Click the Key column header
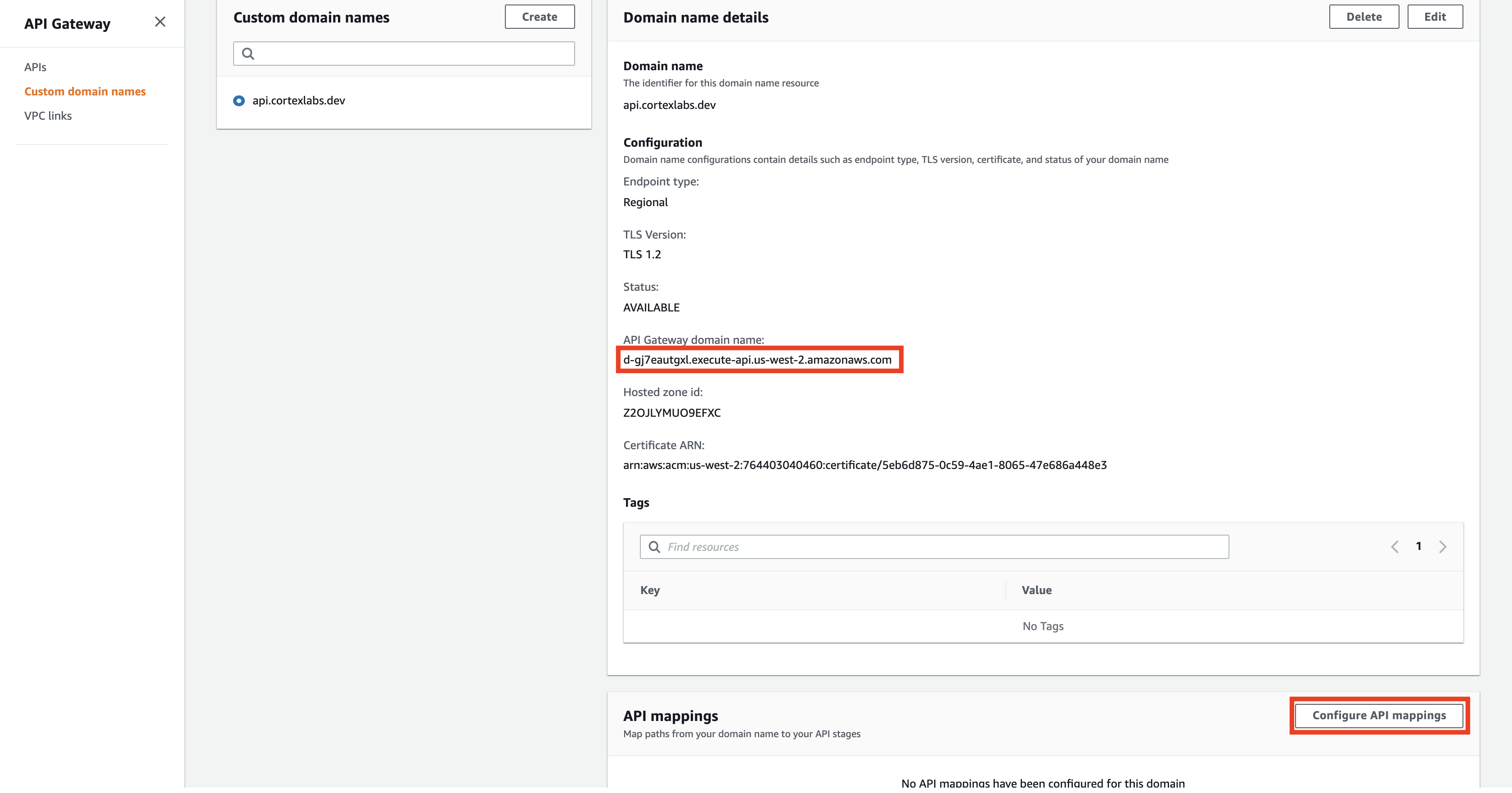The image size is (1512, 793). point(650,590)
